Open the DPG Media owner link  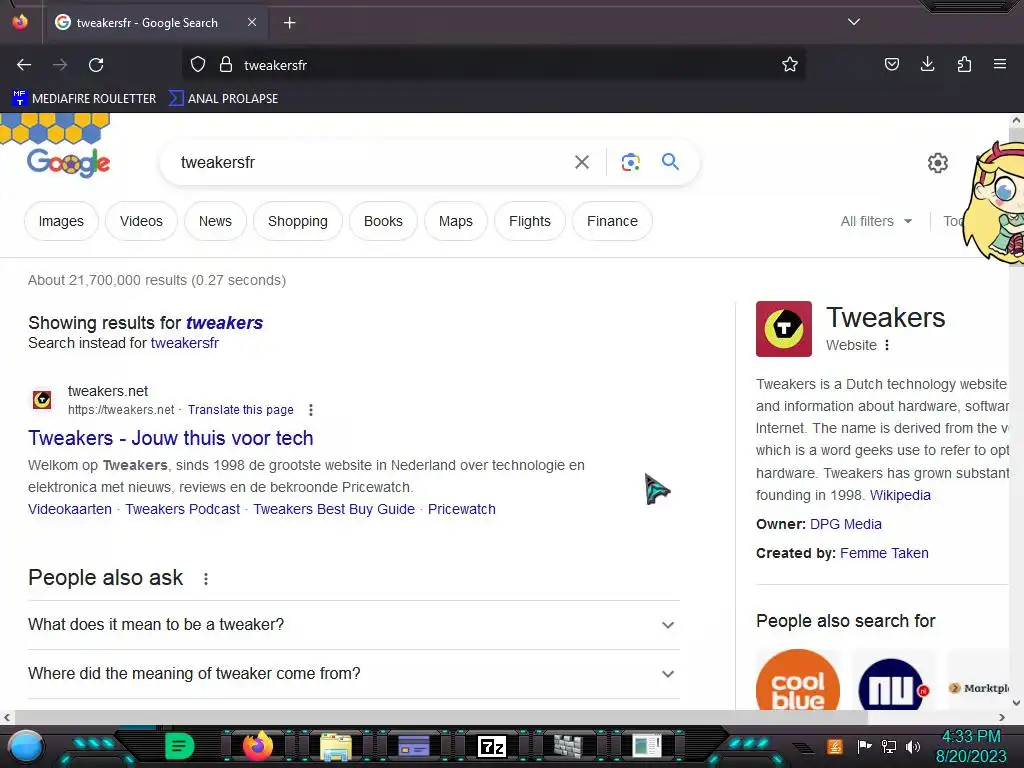(846, 524)
